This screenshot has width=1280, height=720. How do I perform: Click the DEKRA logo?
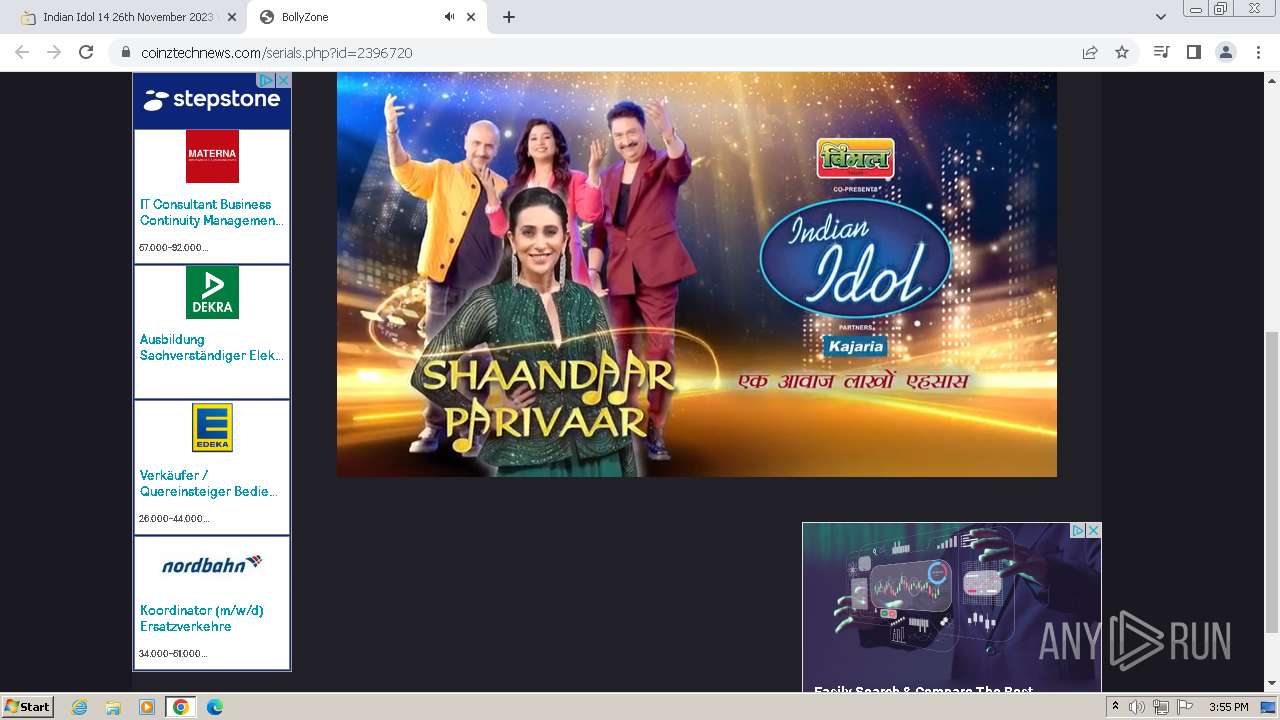(212, 292)
